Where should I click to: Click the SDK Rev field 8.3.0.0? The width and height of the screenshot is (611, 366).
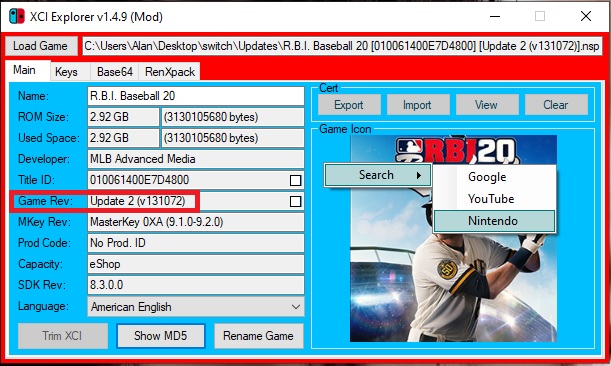196,285
